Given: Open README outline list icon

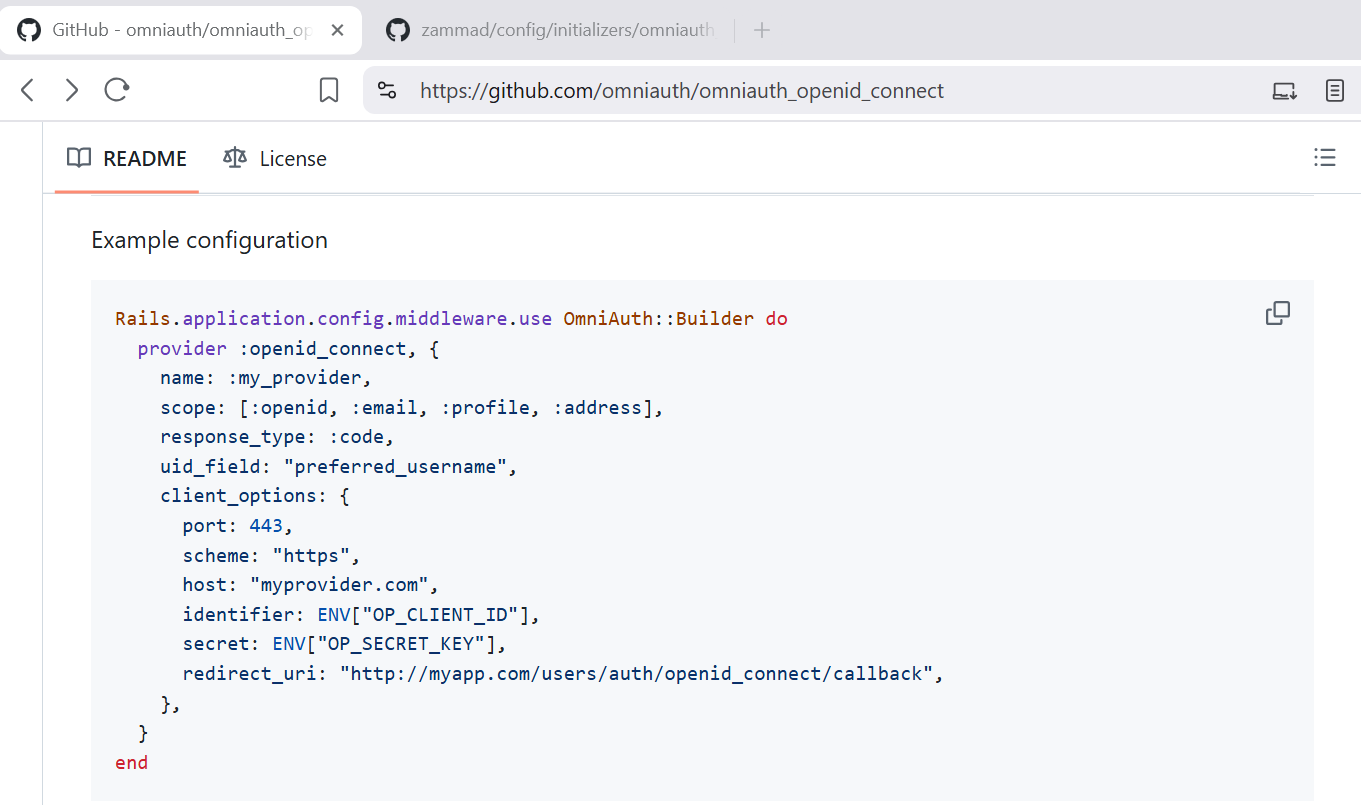Looking at the screenshot, I should pos(1325,157).
